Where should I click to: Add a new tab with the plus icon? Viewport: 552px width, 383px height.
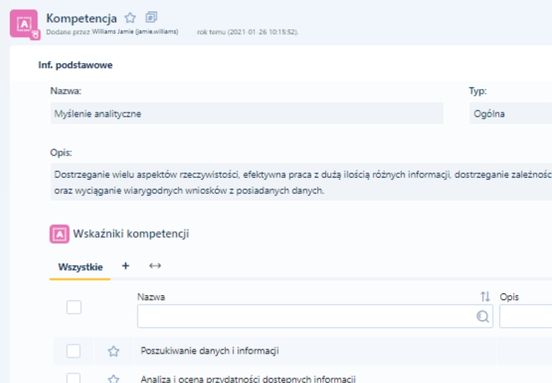(125, 266)
